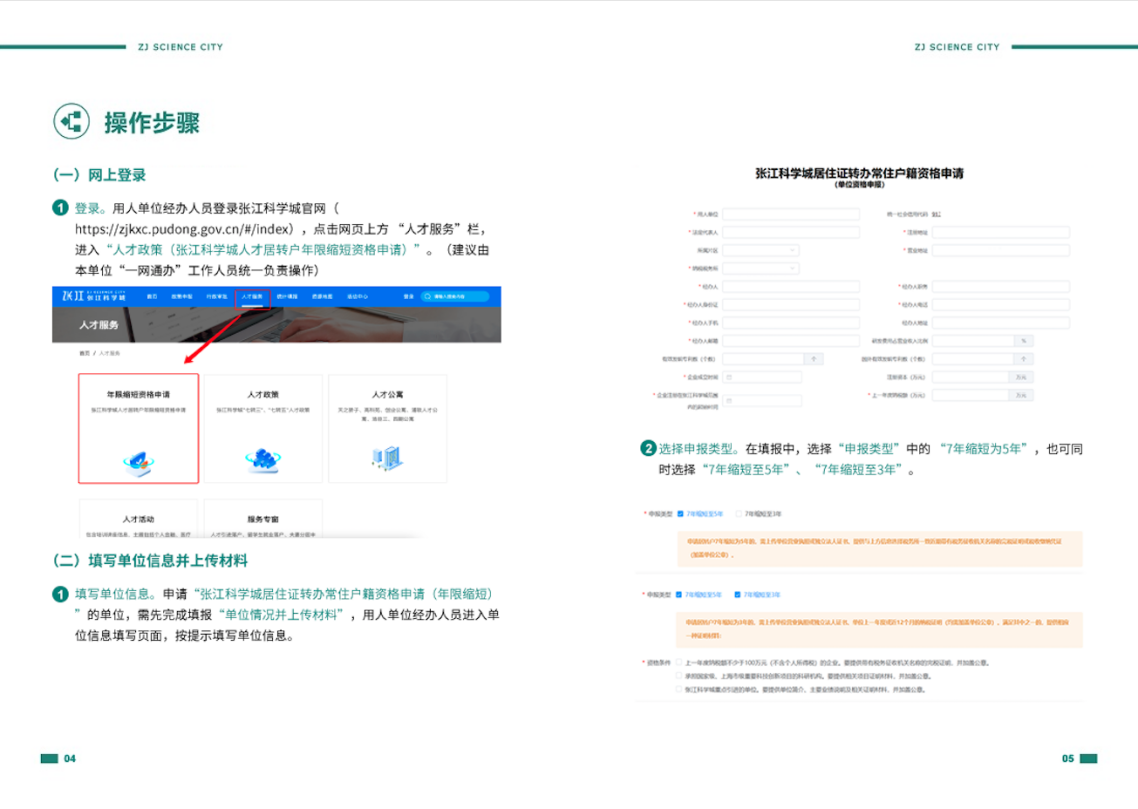Open the 企业成立时间 date field

tap(762, 377)
